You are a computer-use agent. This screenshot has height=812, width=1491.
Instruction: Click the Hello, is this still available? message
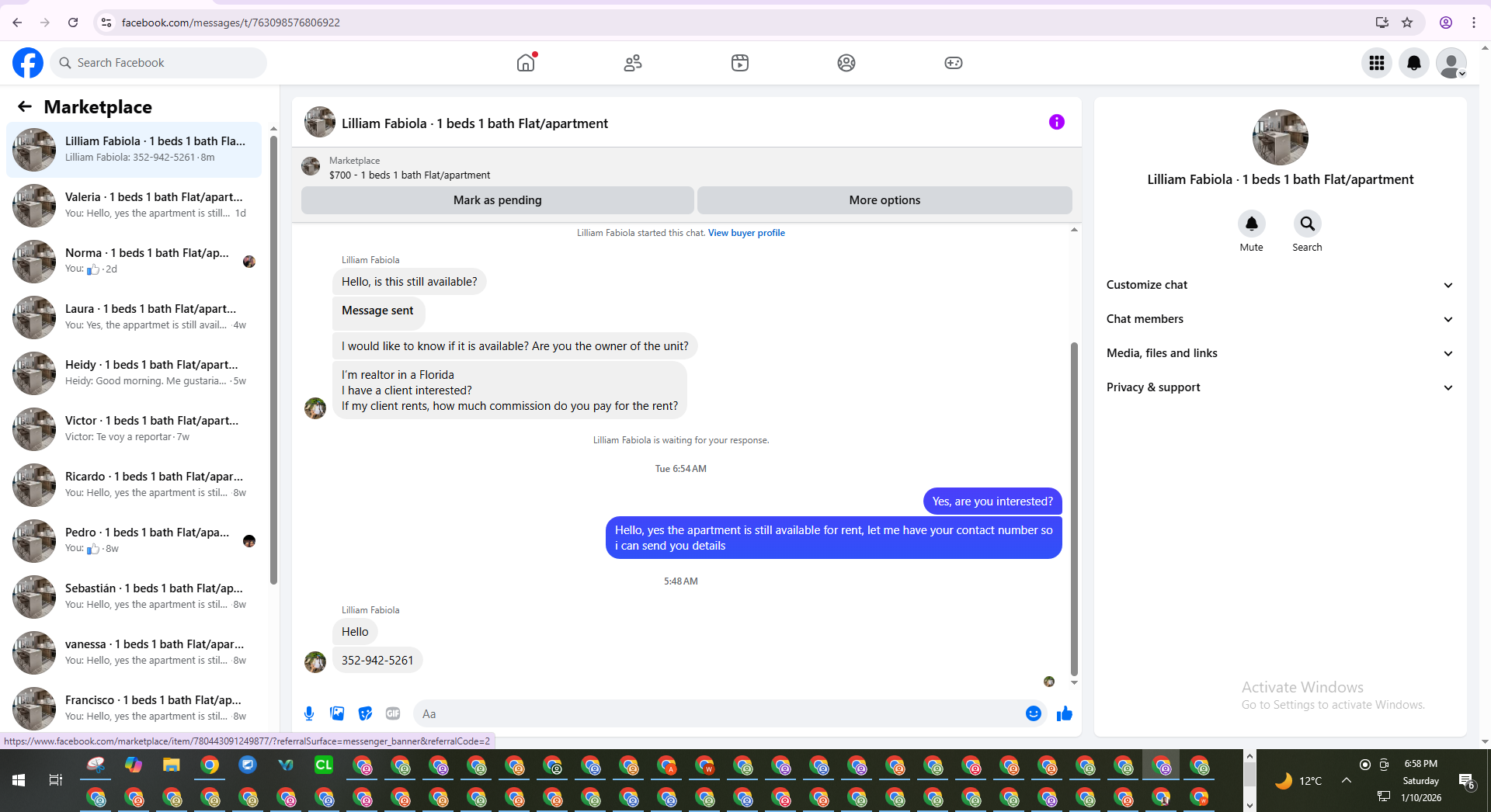coord(409,282)
